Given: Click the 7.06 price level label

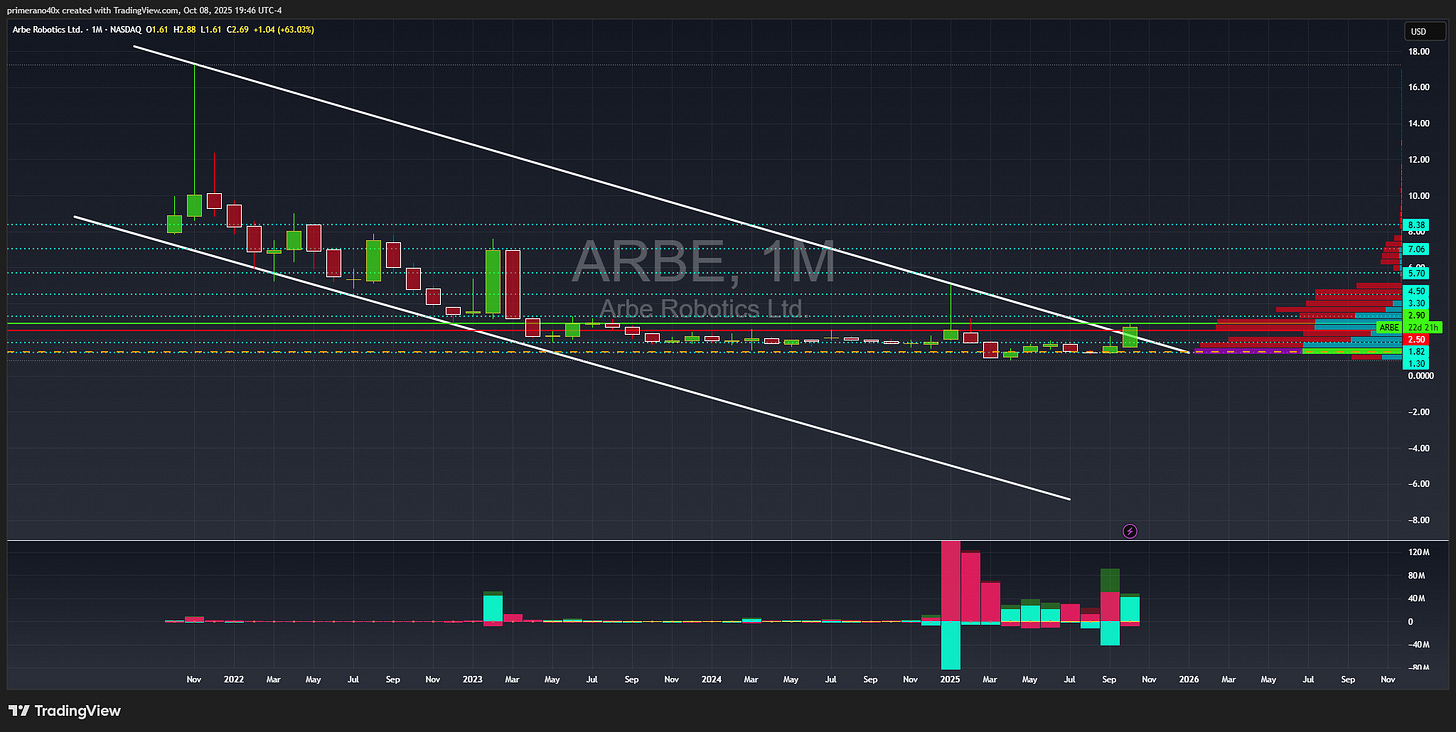Looking at the screenshot, I should [1416, 249].
